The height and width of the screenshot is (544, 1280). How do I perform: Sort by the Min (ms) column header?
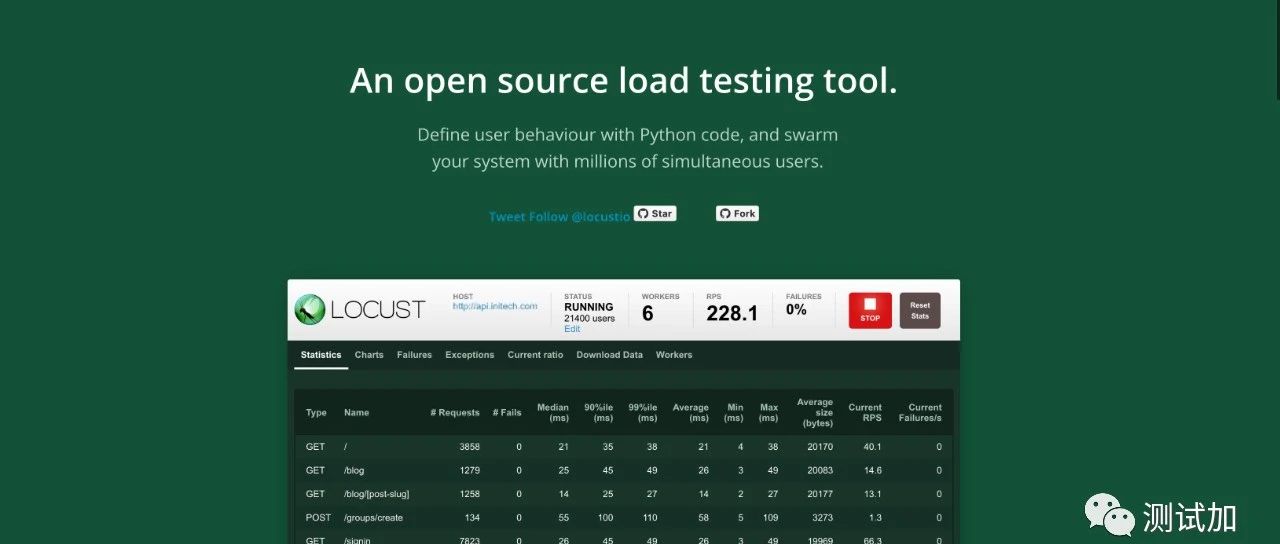click(x=735, y=413)
